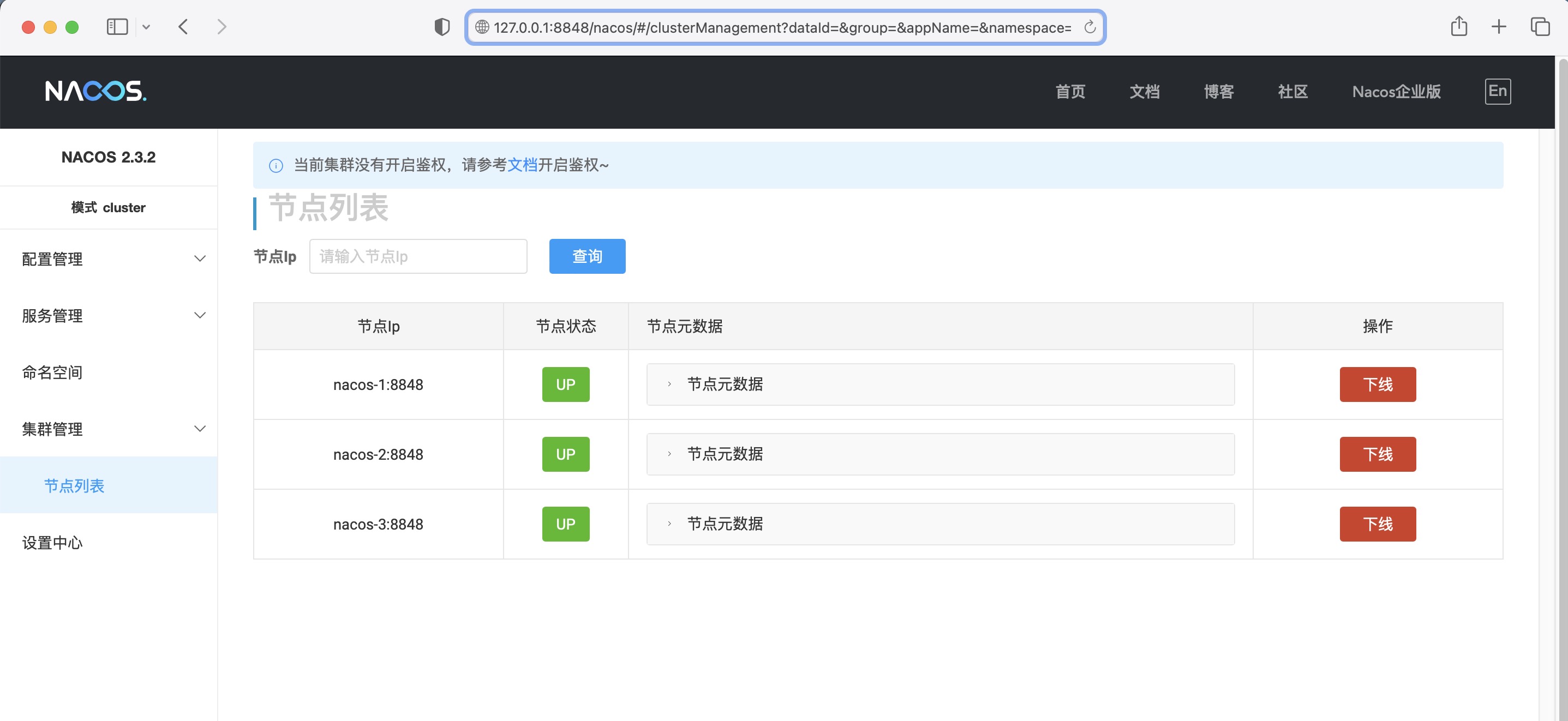Screen dimensions: 1568x721
Task: Open the Safari share icon
Action: click(x=1458, y=27)
